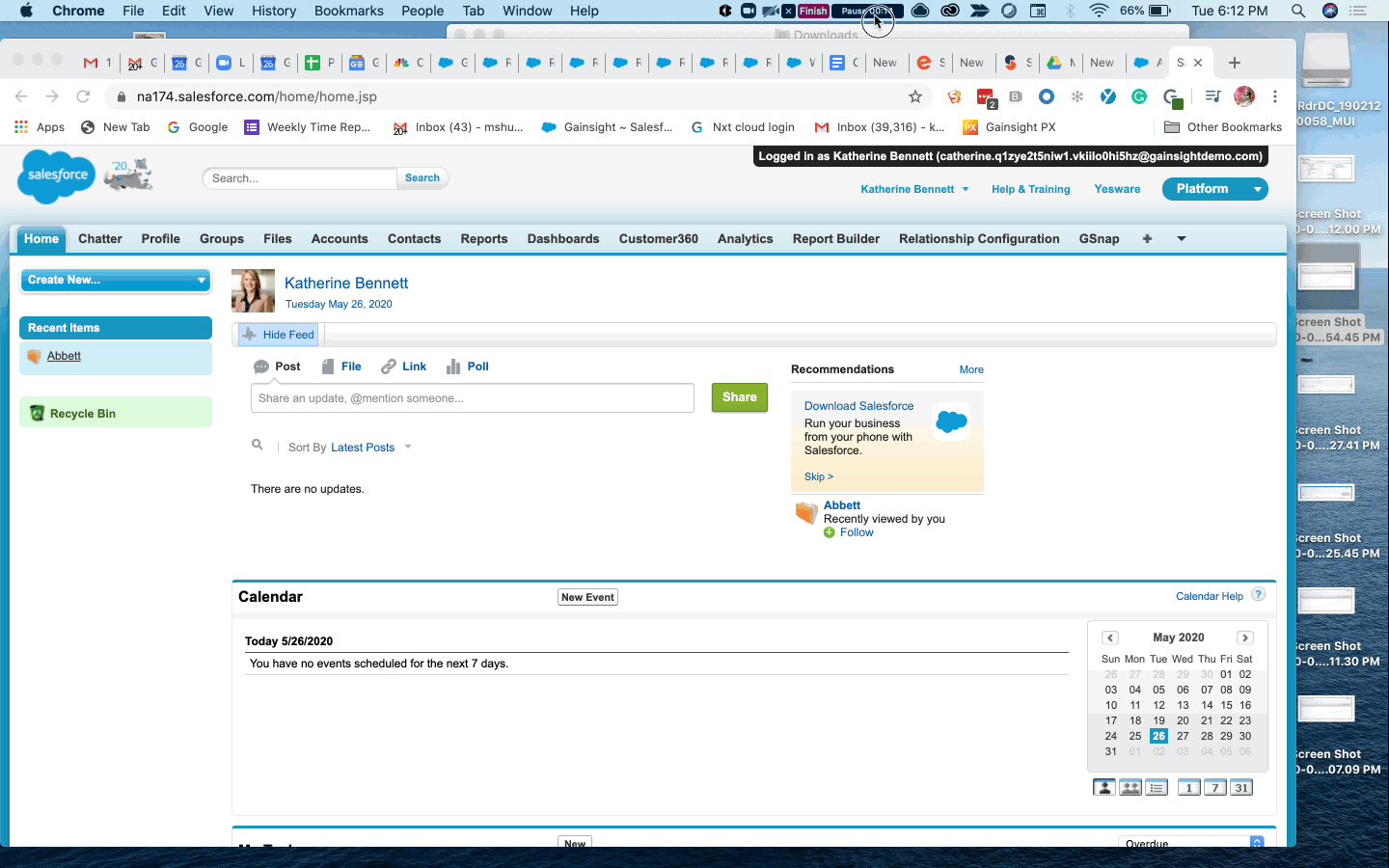Open Abbett in Recent Items
The height and width of the screenshot is (868, 1389).
[65, 356]
